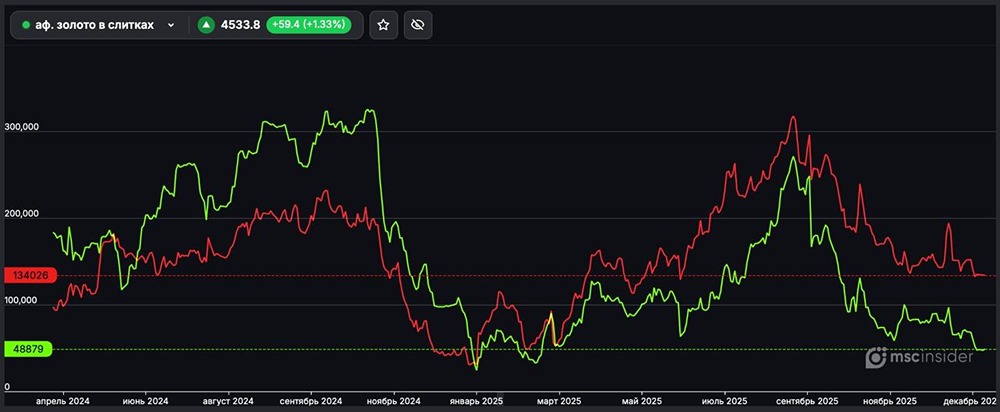The image size is (1000, 412).
Task: Click the 'апрель 2024' time axis label
Action: point(63,400)
